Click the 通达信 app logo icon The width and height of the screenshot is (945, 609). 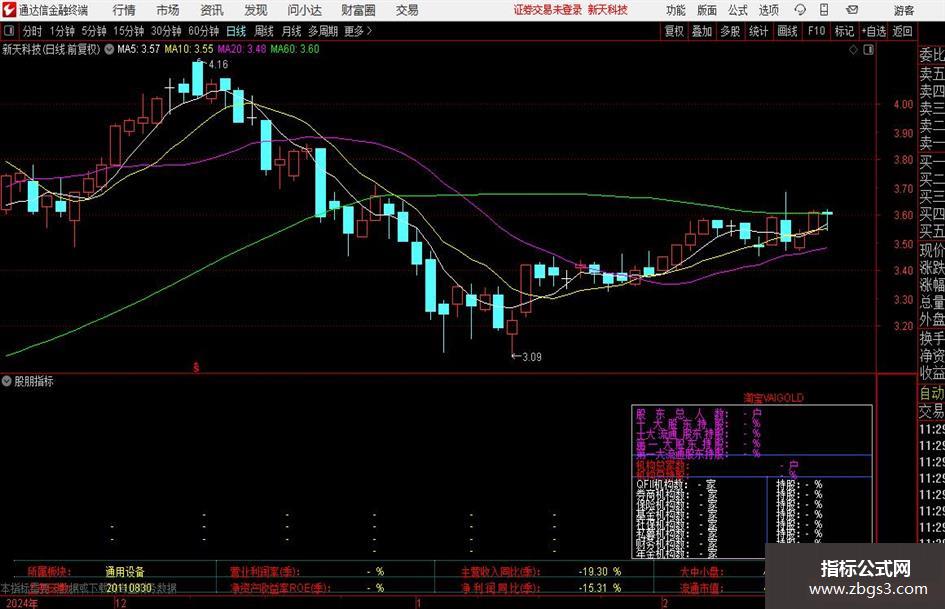point(9,9)
